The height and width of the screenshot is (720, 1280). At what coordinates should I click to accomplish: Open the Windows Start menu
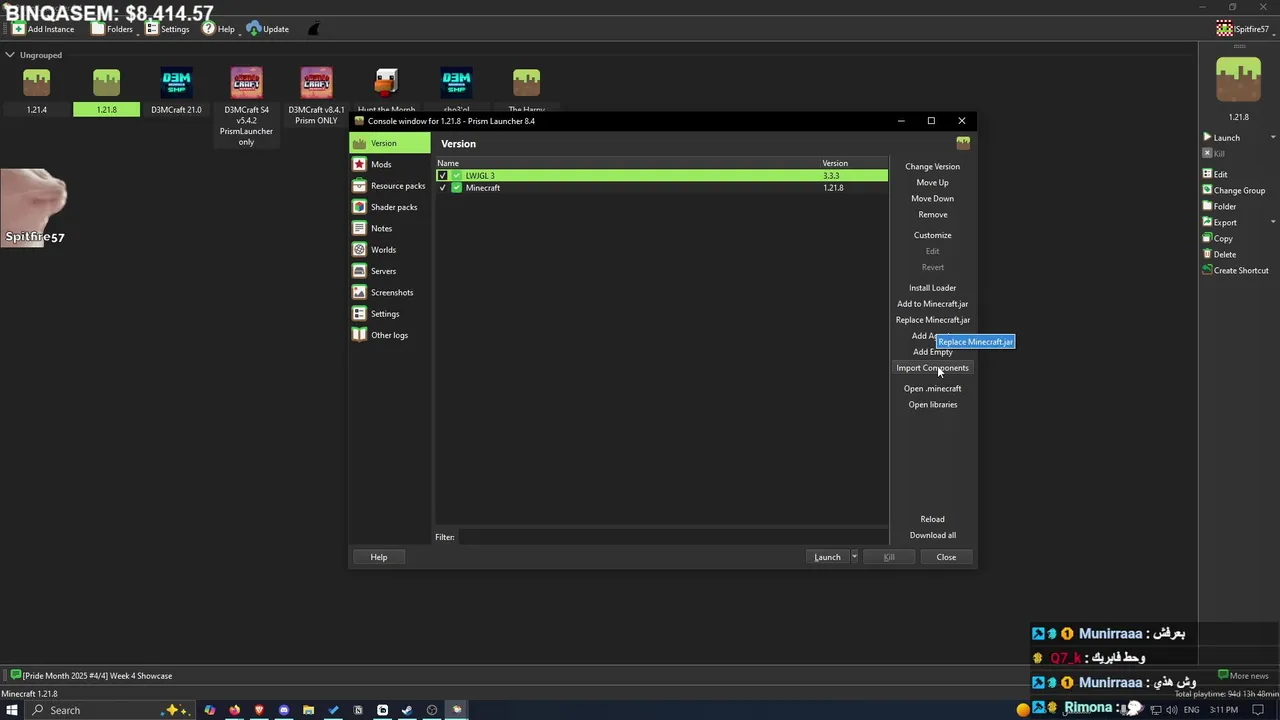point(12,710)
